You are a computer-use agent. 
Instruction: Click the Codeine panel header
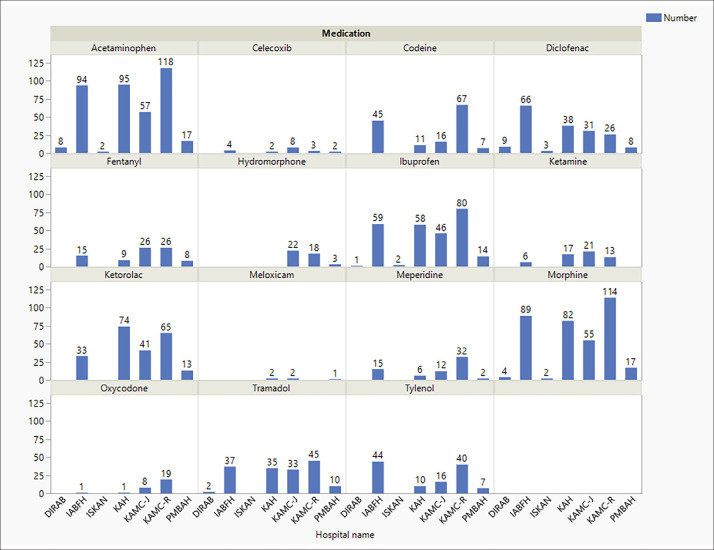pos(420,48)
